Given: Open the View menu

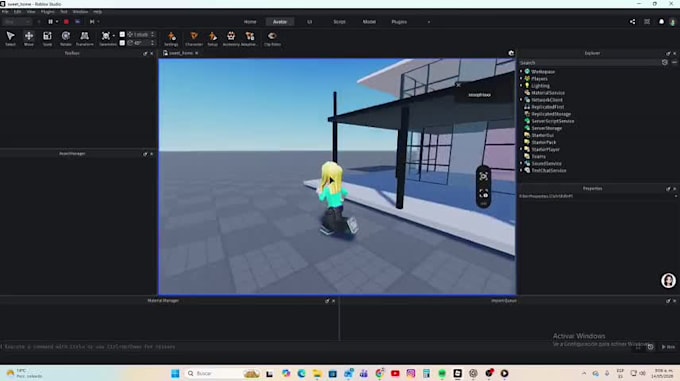Looking at the screenshot, I should (31, 12).
